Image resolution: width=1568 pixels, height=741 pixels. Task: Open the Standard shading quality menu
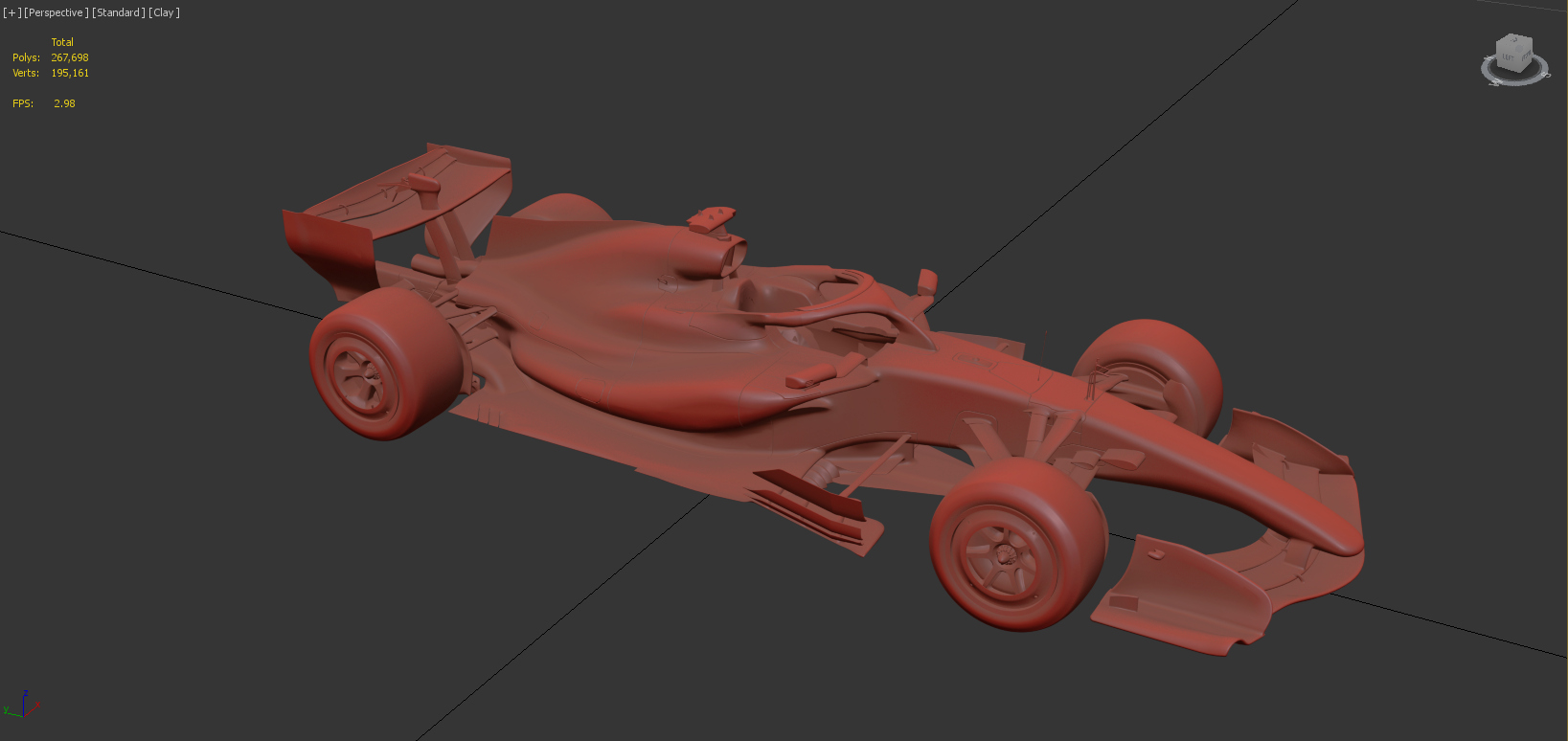point(119,12)
